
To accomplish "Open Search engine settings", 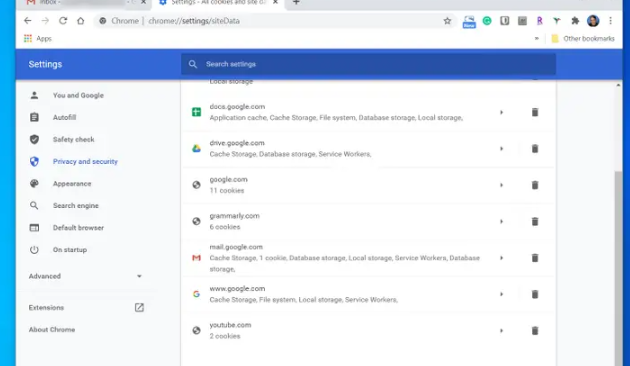I will pos(76,206).
